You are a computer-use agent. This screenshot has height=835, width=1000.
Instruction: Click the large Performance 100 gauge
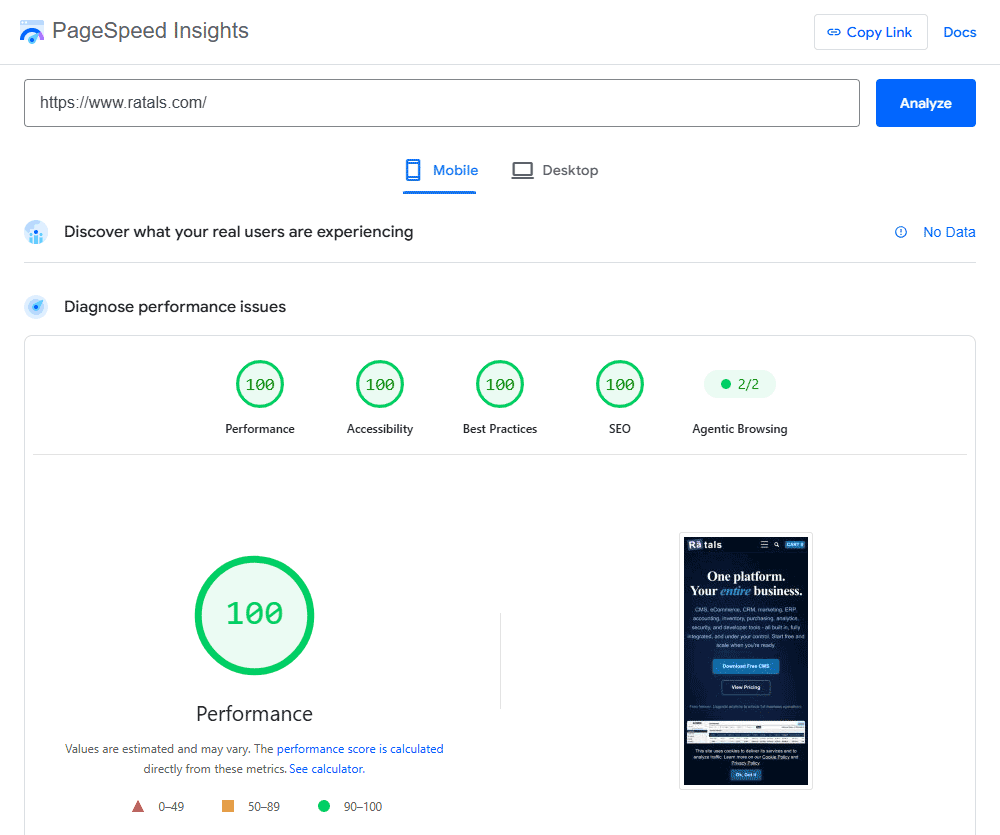(x=254, y=615)
